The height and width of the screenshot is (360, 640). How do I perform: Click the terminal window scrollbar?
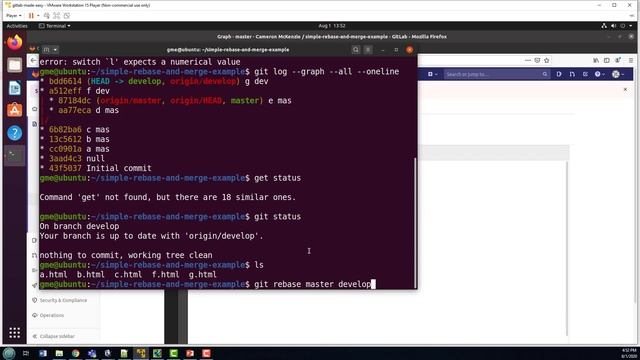(415, 223)
